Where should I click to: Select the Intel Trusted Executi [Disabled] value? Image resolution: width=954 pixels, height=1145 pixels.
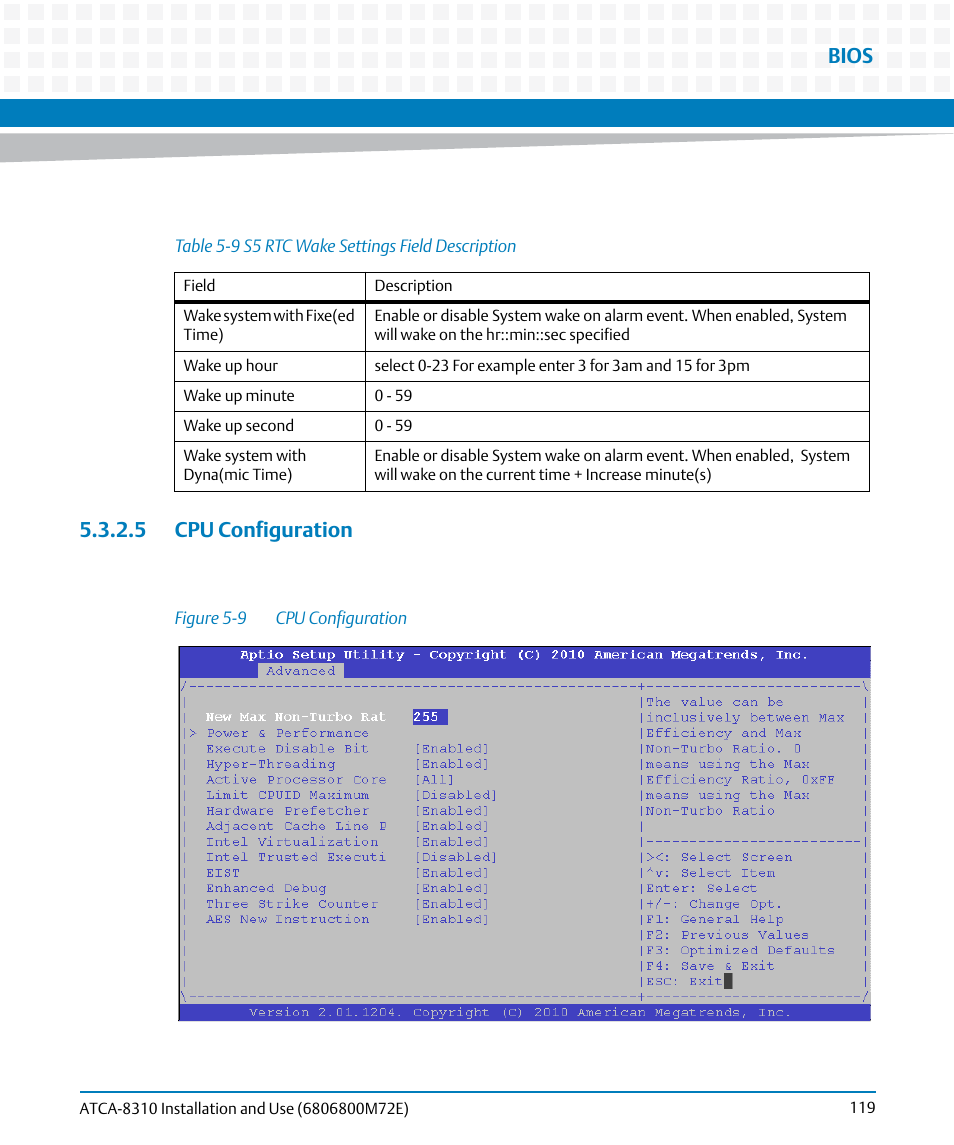pos(456,857)
